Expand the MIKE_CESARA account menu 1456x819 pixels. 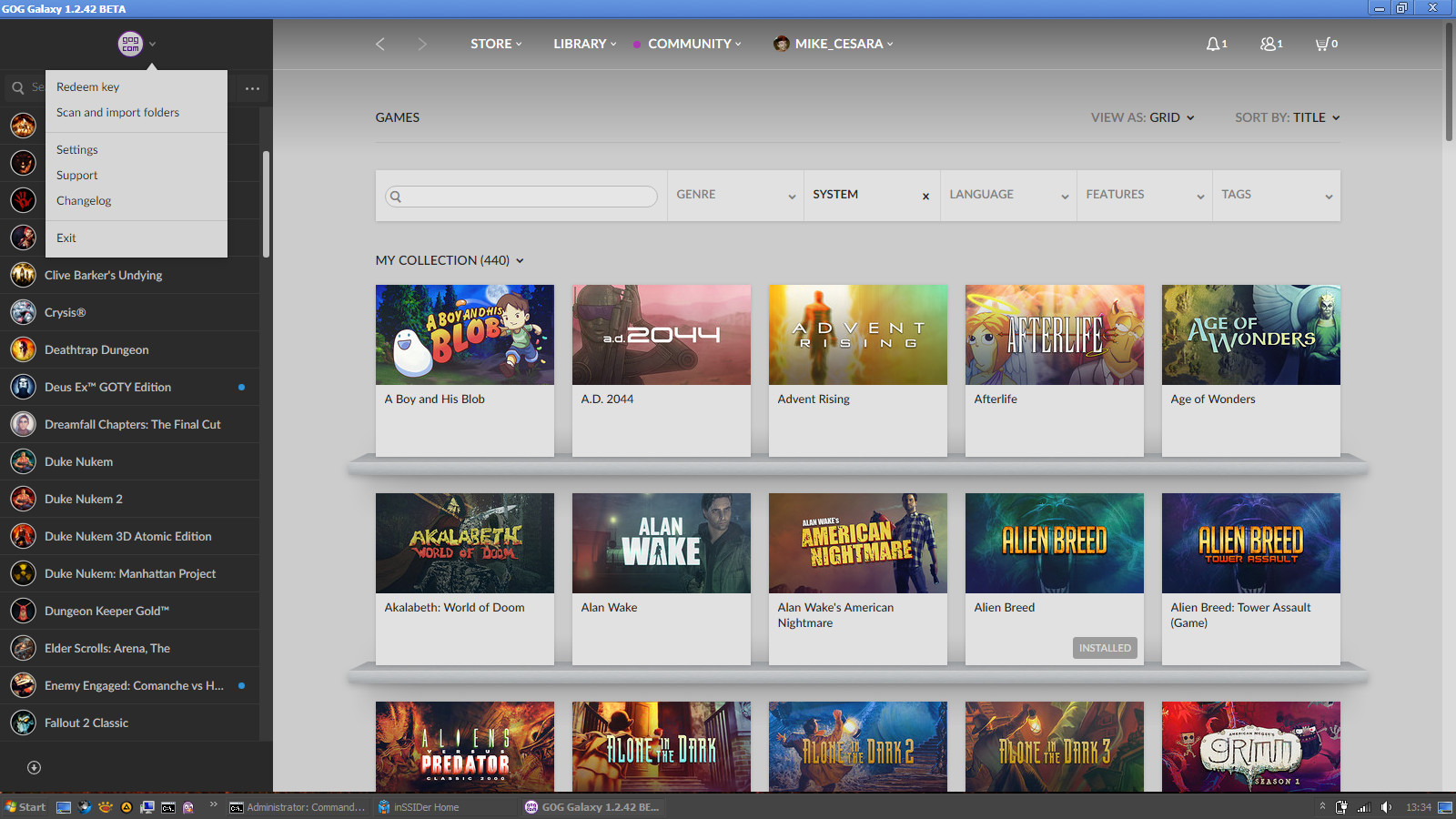844,44
